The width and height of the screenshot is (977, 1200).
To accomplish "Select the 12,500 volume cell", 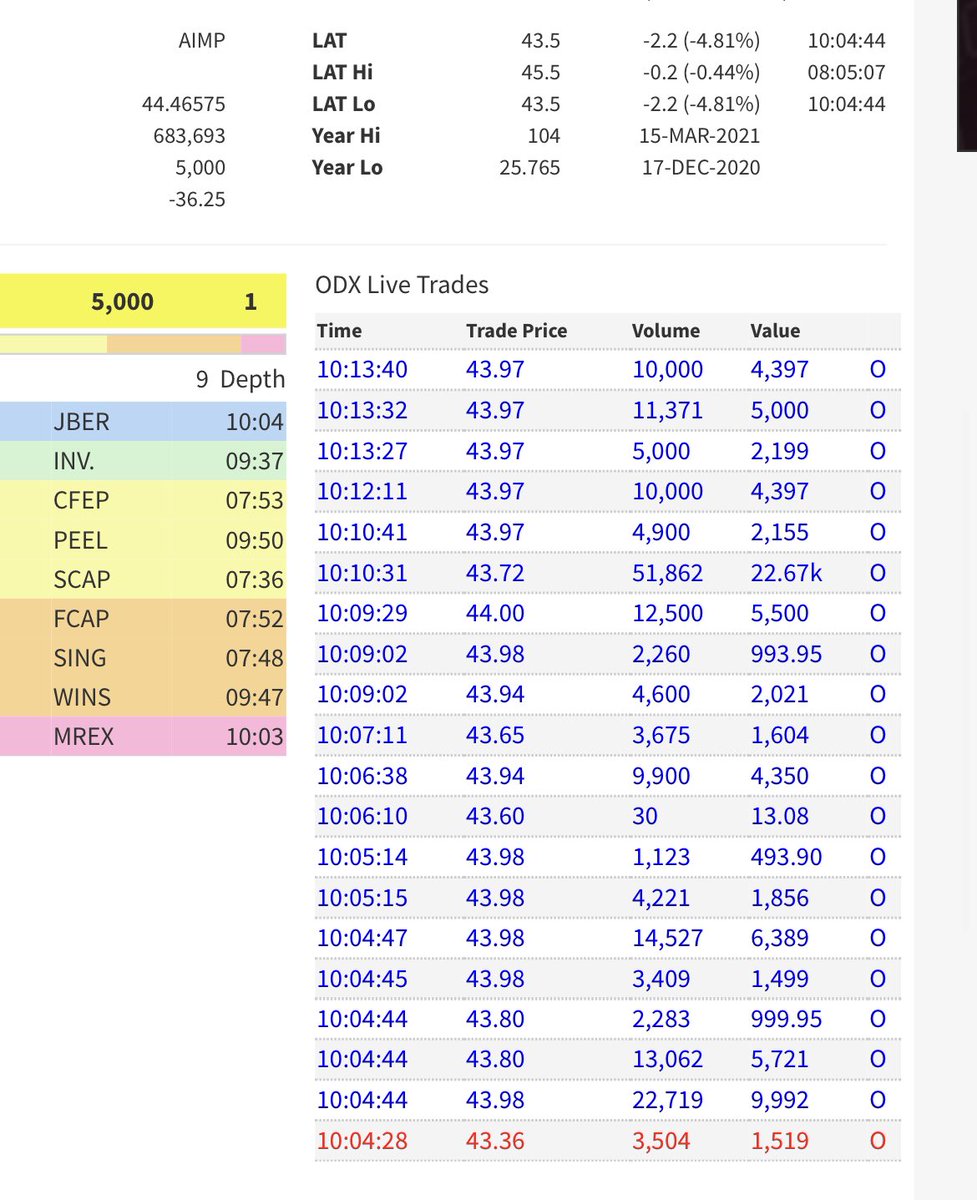I will 668,613.
